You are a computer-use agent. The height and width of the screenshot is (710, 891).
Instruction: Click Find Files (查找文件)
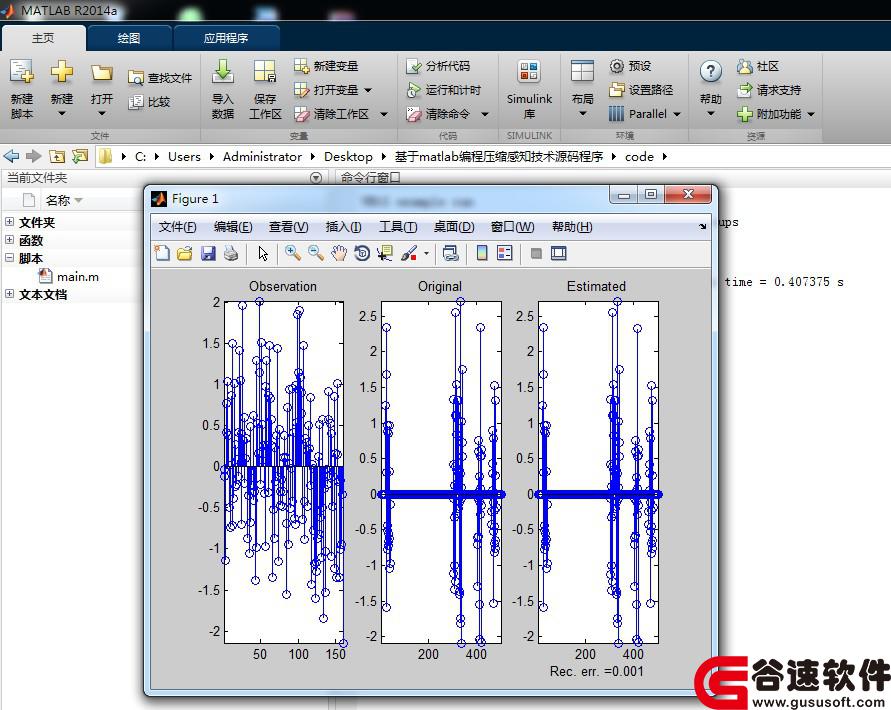(x=160, y=78)
